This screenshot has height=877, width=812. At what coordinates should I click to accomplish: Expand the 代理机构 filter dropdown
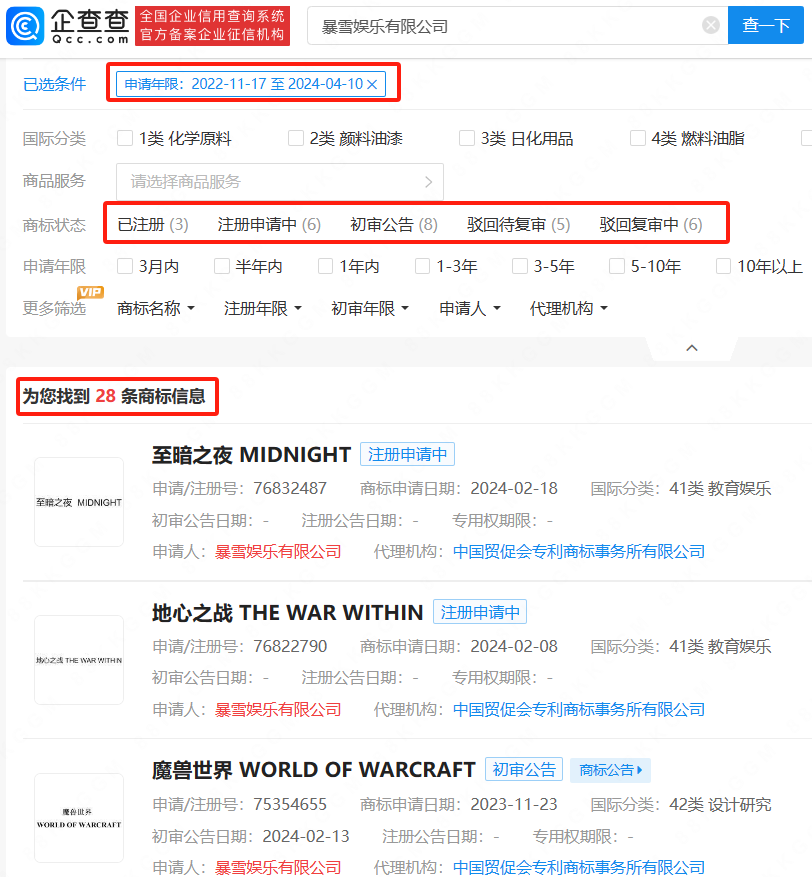pyautogui.click(x=568, y=308)
